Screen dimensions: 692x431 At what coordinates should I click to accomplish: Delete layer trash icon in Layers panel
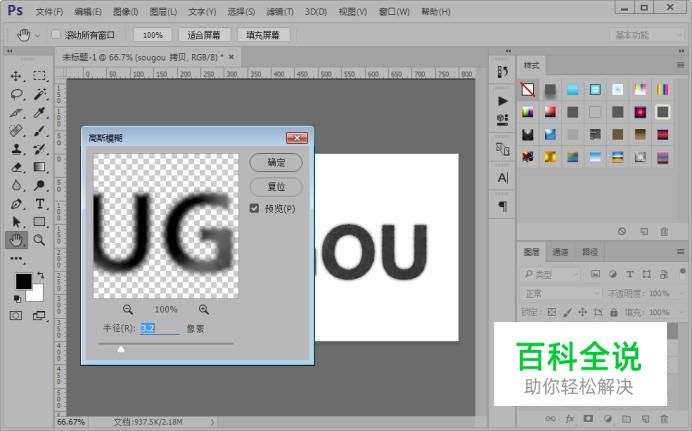coord(664,419)
